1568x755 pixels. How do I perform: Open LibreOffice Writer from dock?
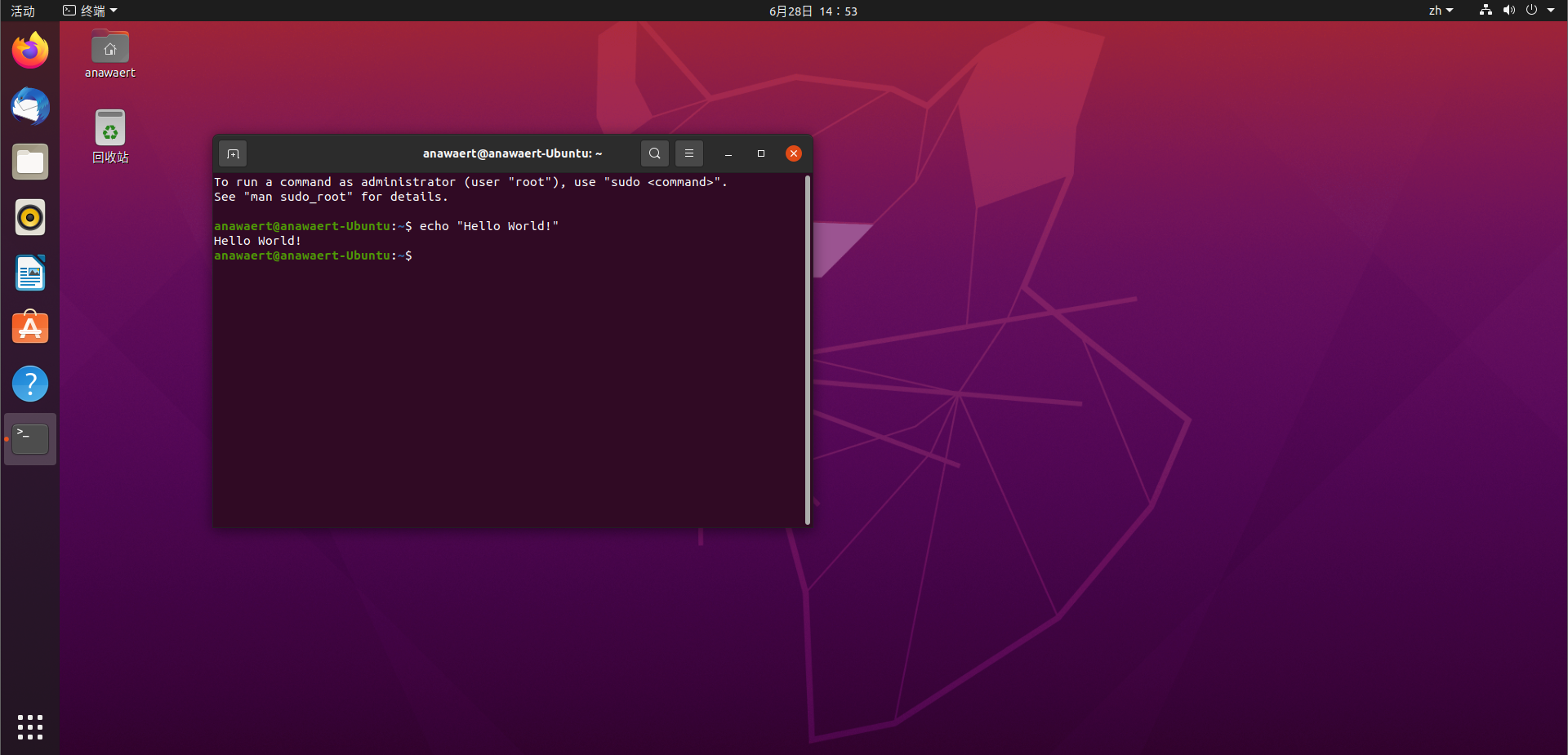pyautogui.click(x=30, y=273)
